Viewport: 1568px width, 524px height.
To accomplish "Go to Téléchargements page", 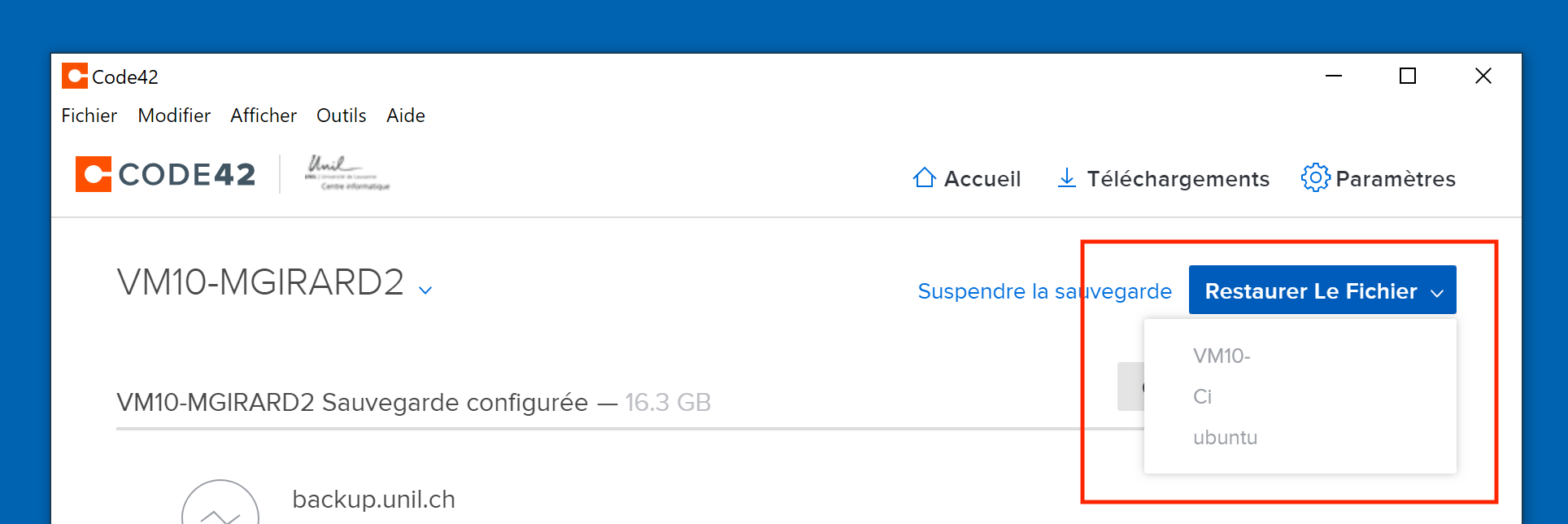I will tap(1177, 179).
